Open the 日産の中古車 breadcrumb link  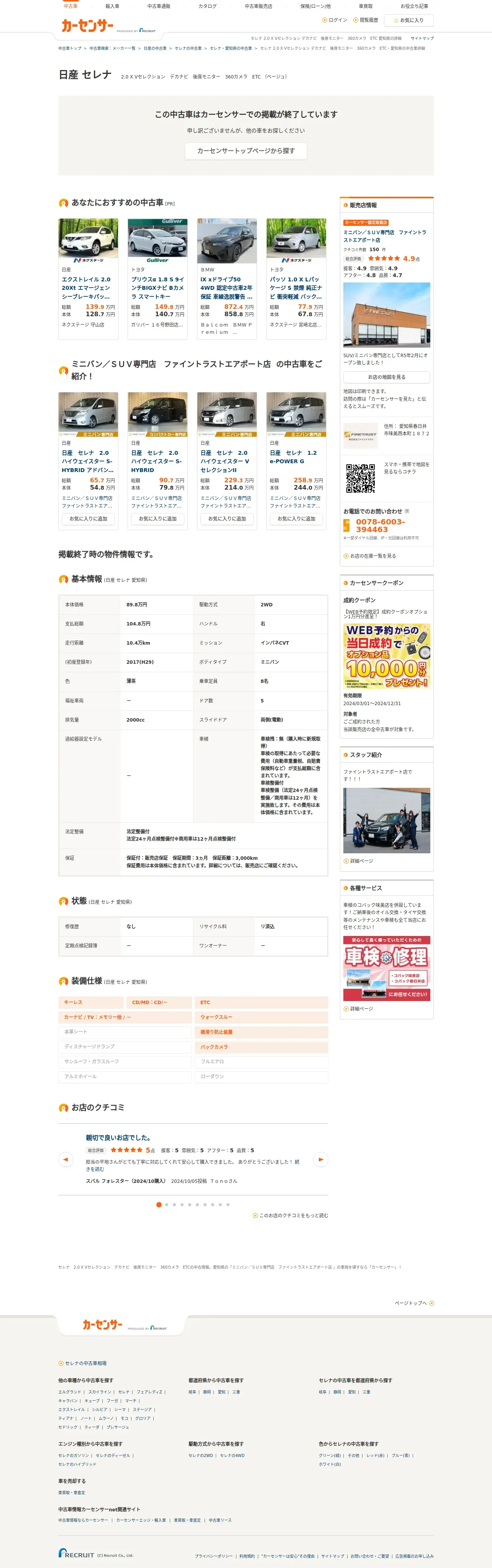pyautogui.click(x=155, y=48)
